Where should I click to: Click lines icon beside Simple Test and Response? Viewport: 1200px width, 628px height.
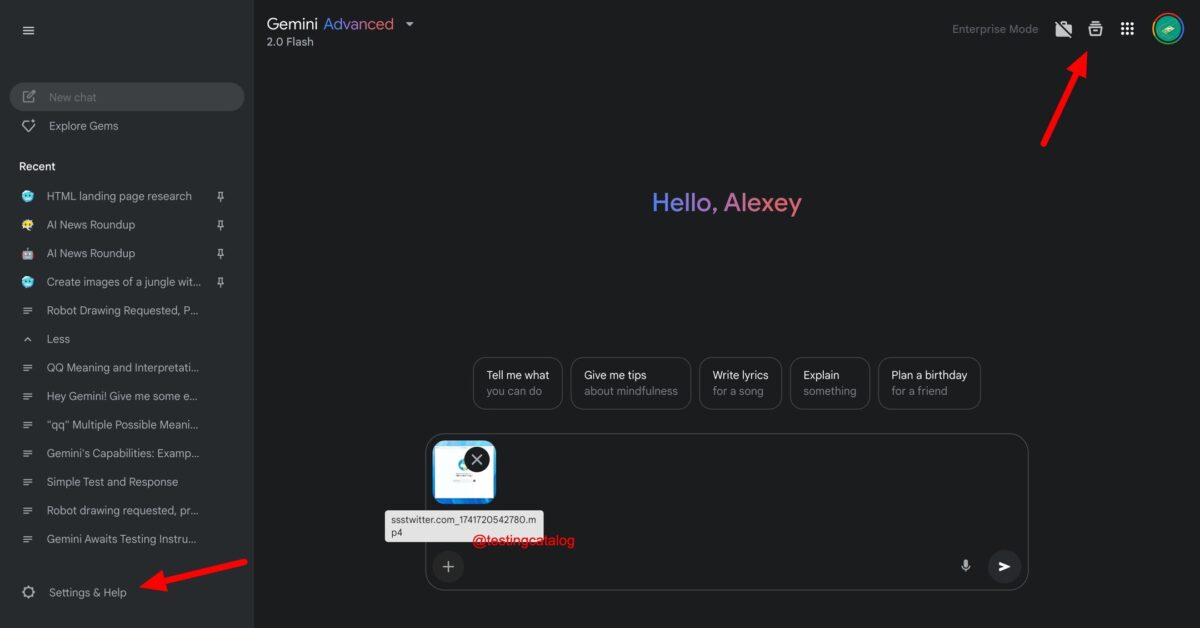coord(28,482)
